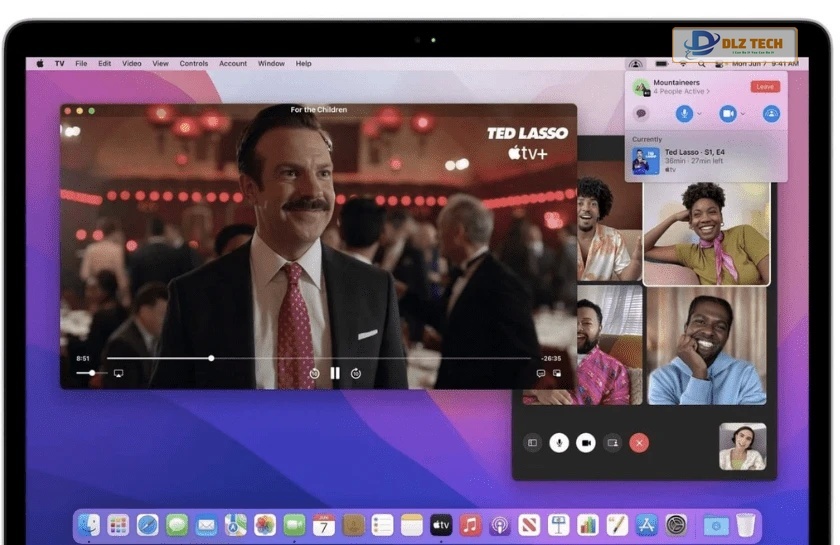
Task: Expand the camera options chevron
Action: 743,114
